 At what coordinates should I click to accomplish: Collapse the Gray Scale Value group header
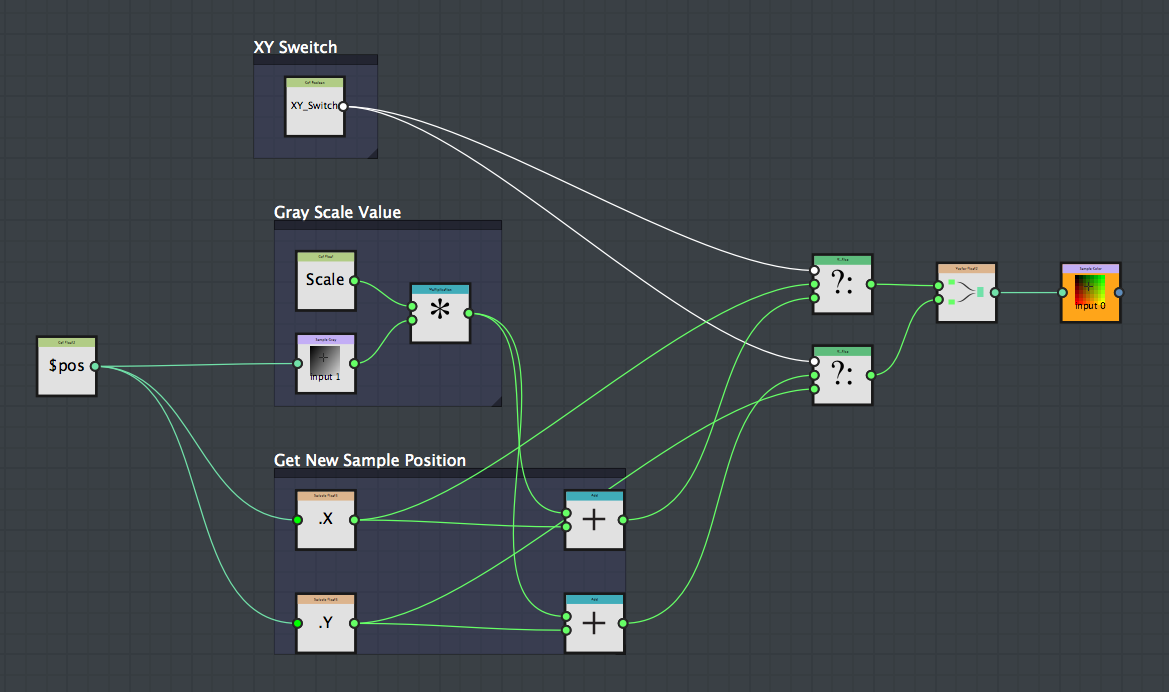coord(388,225)
